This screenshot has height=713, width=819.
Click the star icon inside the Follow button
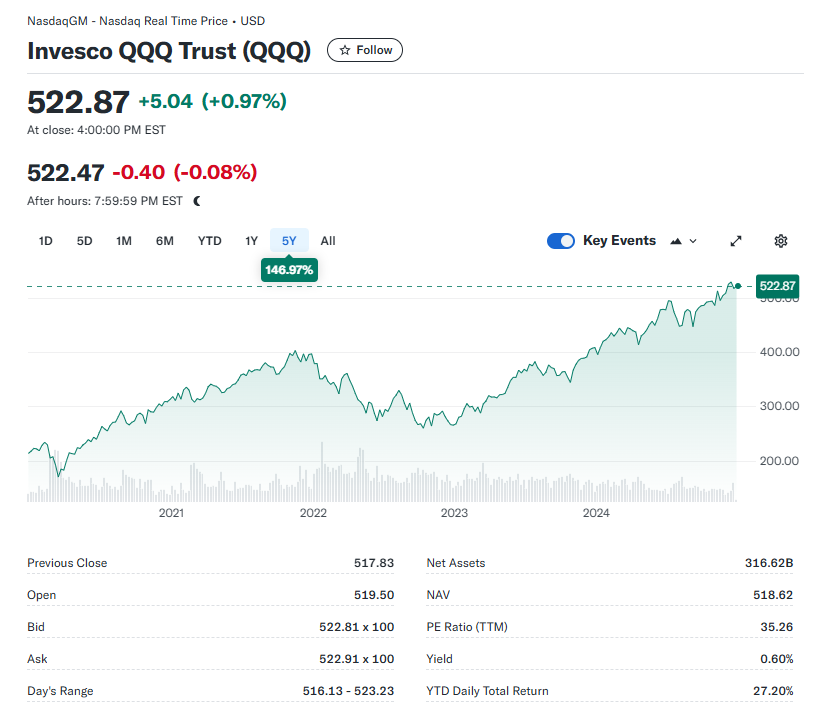pos(343,50)
